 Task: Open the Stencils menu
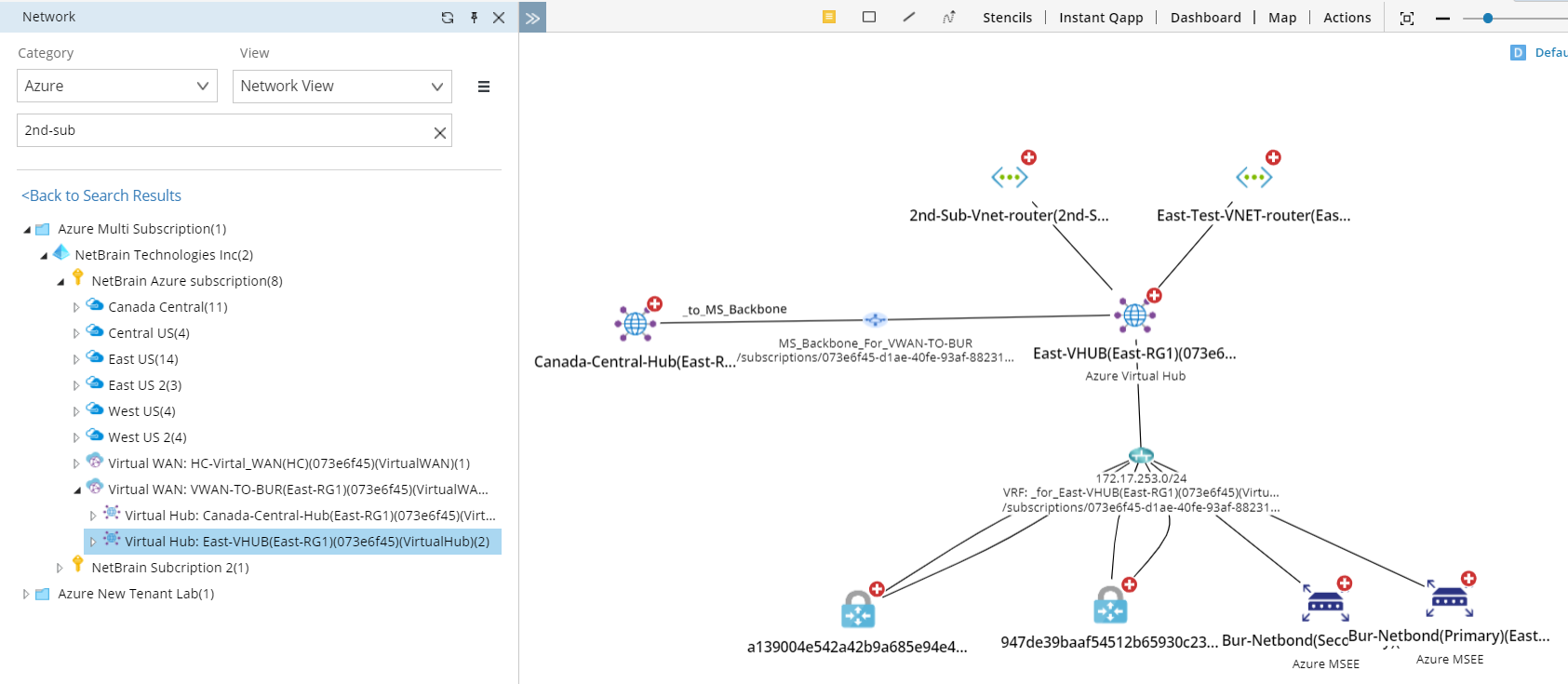(1008, 18)
